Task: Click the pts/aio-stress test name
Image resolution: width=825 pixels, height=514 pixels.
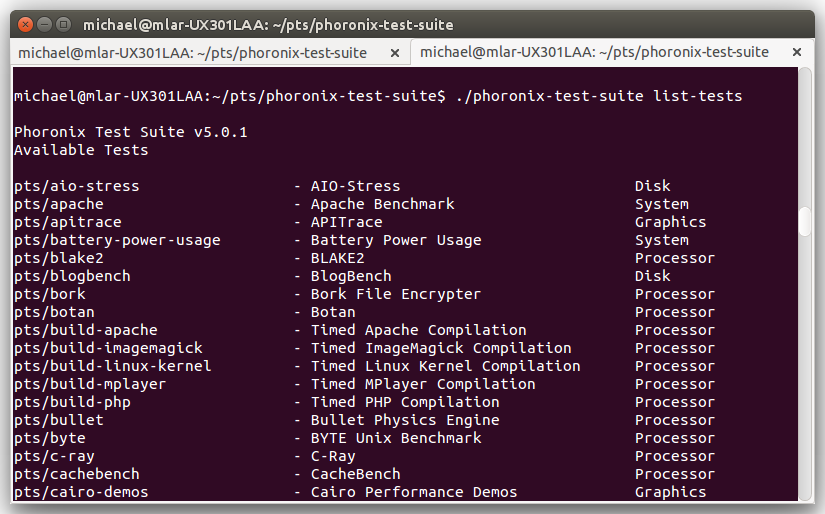Action: (77, 186)
